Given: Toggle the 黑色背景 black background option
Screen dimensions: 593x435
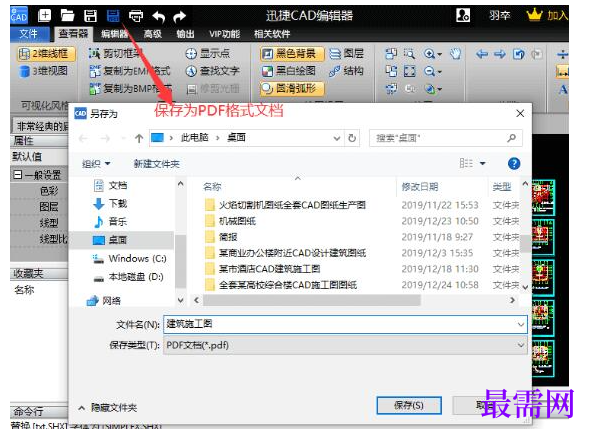Looking at the screenshot, I should point(292,54).
